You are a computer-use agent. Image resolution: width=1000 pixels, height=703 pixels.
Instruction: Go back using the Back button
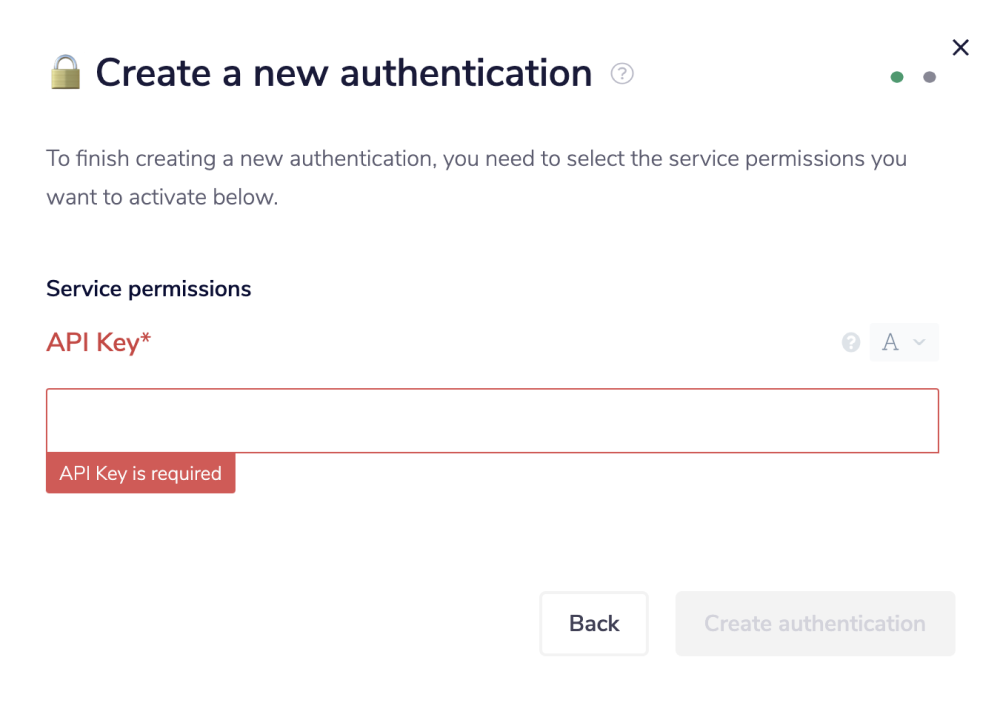click(x=594, y=623)
